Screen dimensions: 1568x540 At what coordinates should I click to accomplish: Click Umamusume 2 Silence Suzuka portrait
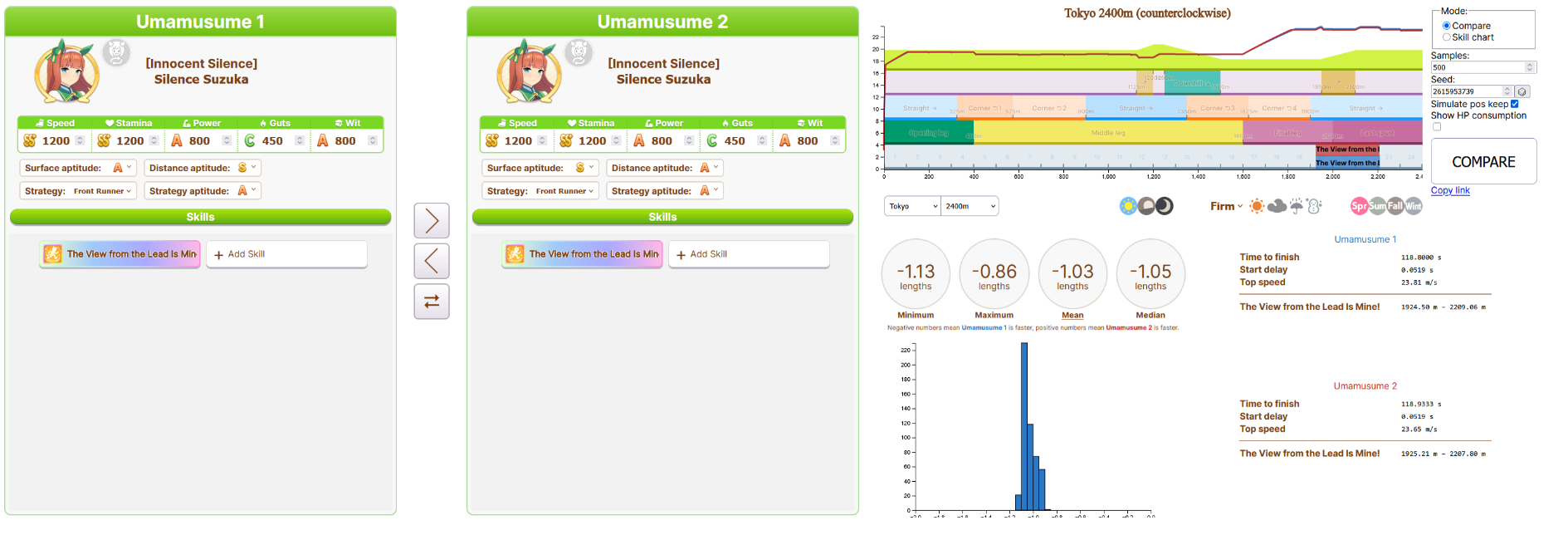pos(529,71)
